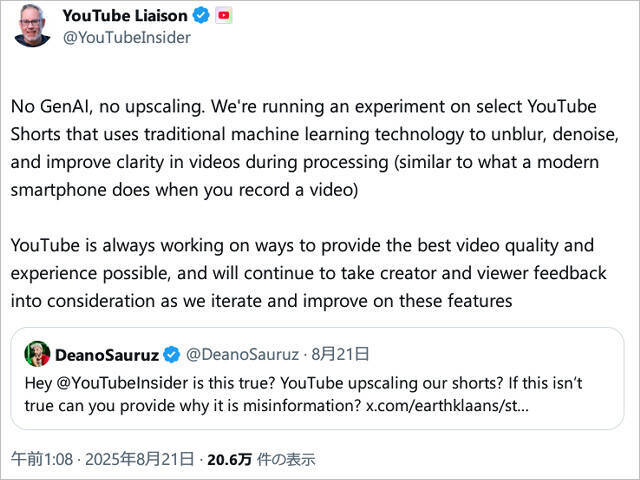Image resolution: width=640 pixels, height=480 pixels.
Task: Open the x.com/earthklaans link in the quote
Action: point(444,406)
